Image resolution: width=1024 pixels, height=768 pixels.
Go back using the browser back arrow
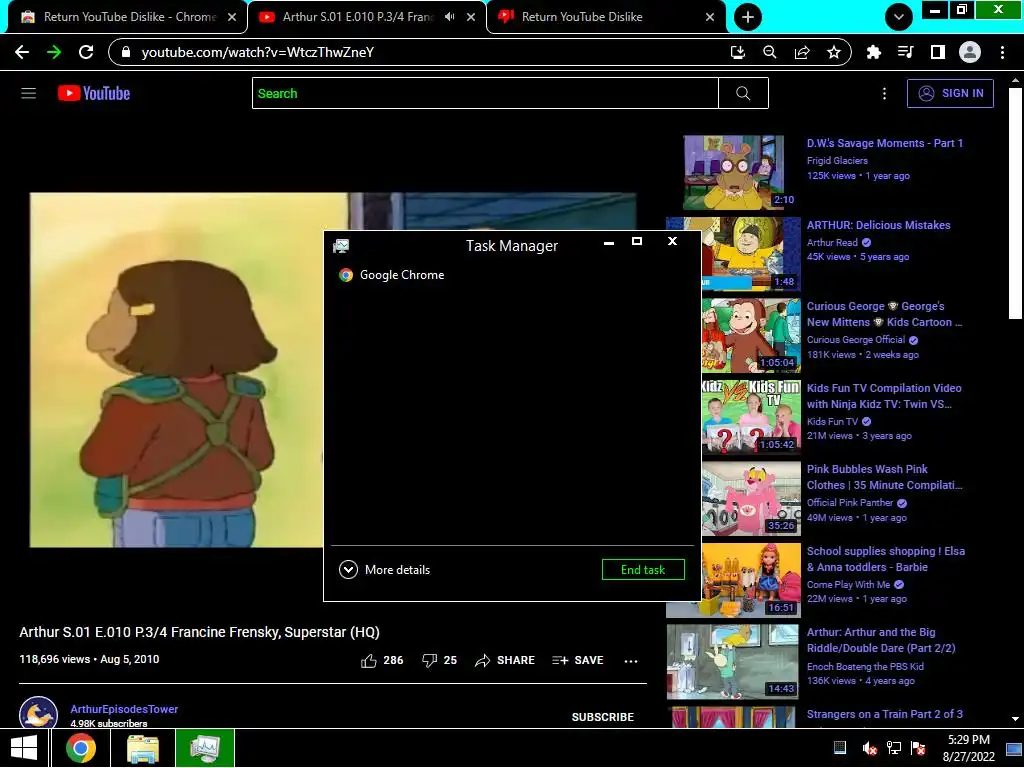tap(22, 52)
